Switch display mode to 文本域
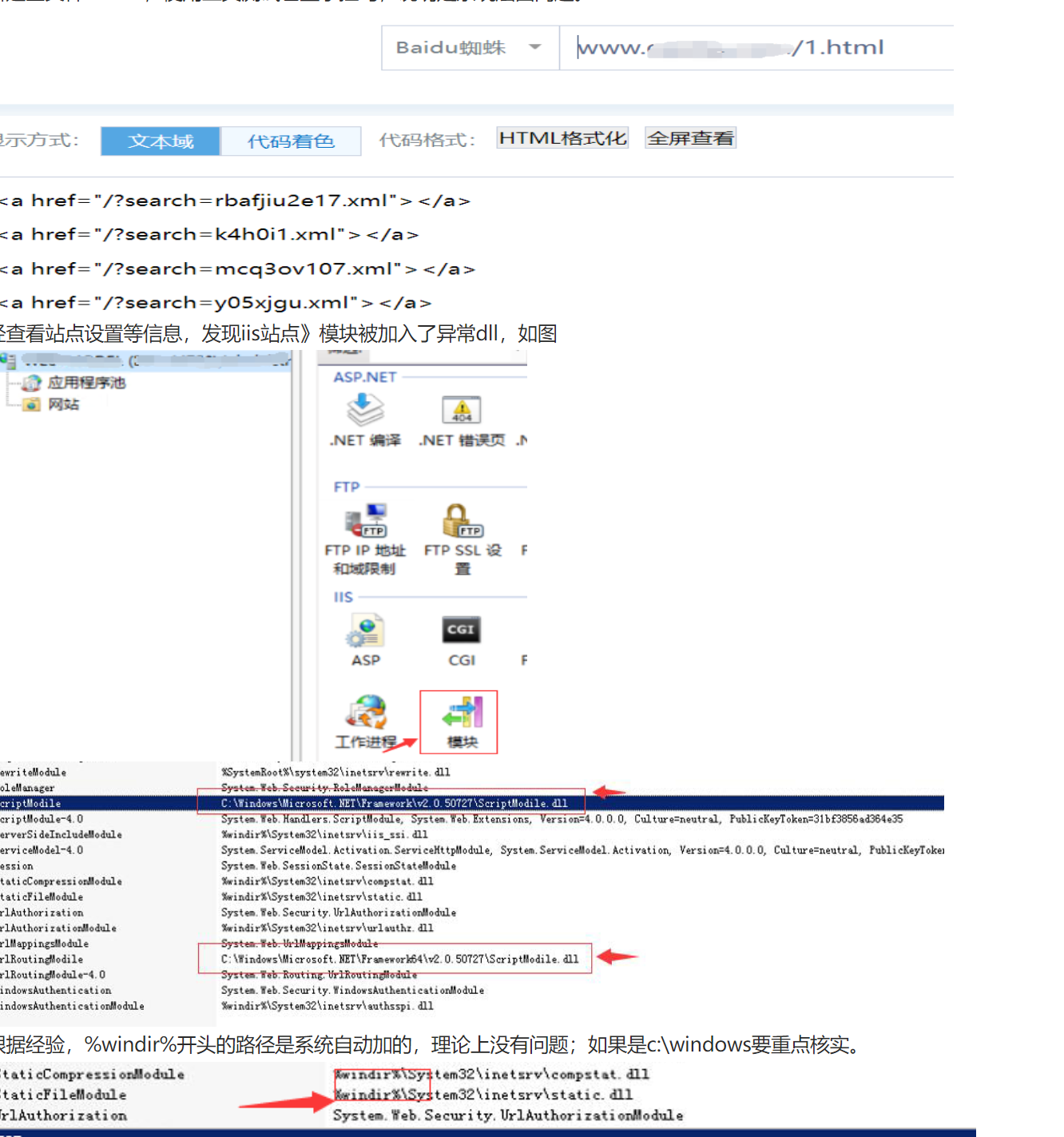Screen dimensions: 1064x1137 click(161, 141)
